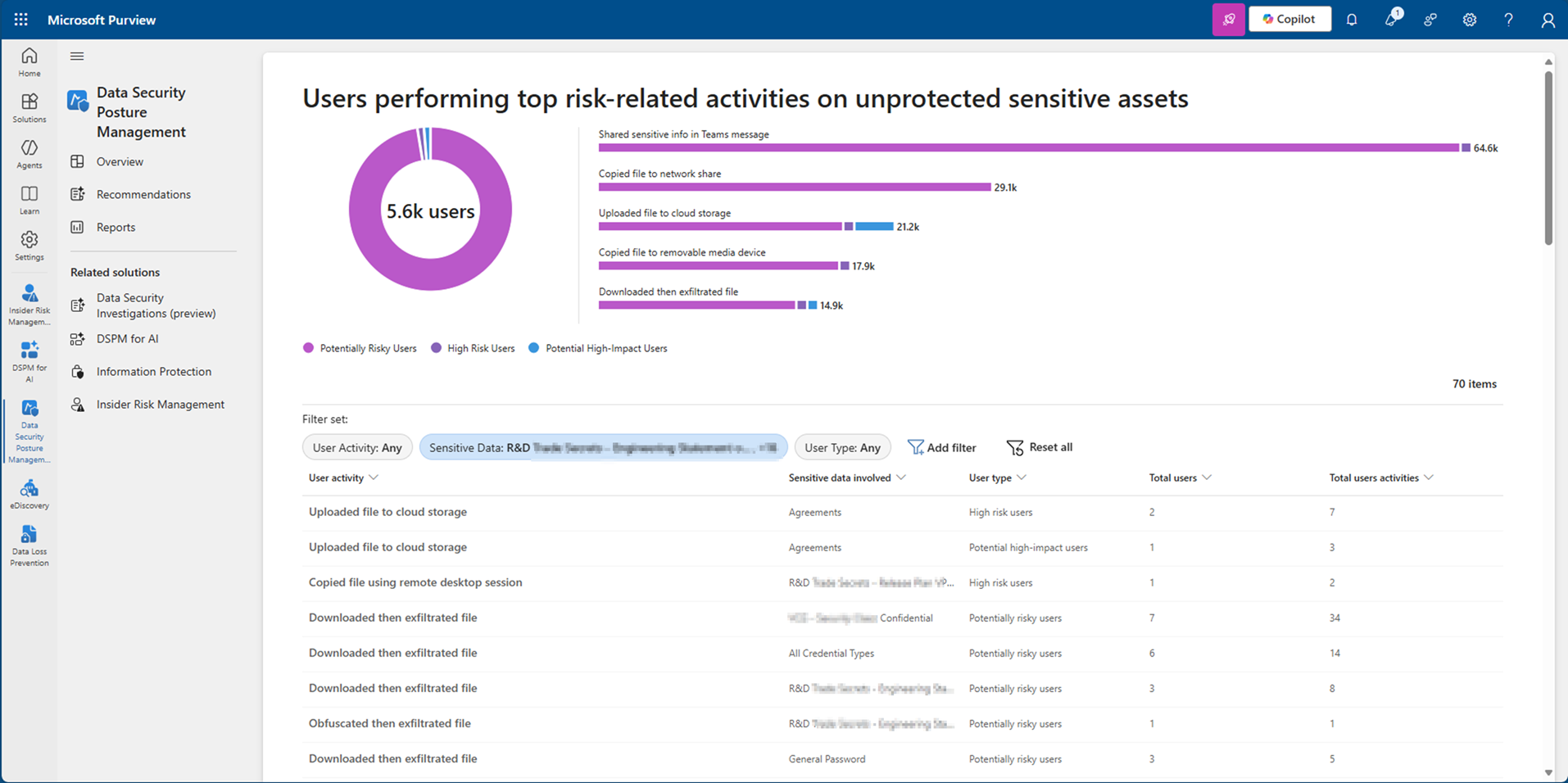The width and height of the screenshot is (1568, 783).
Task: Click the Reset all button
Action: click(x=1040, y=447)
